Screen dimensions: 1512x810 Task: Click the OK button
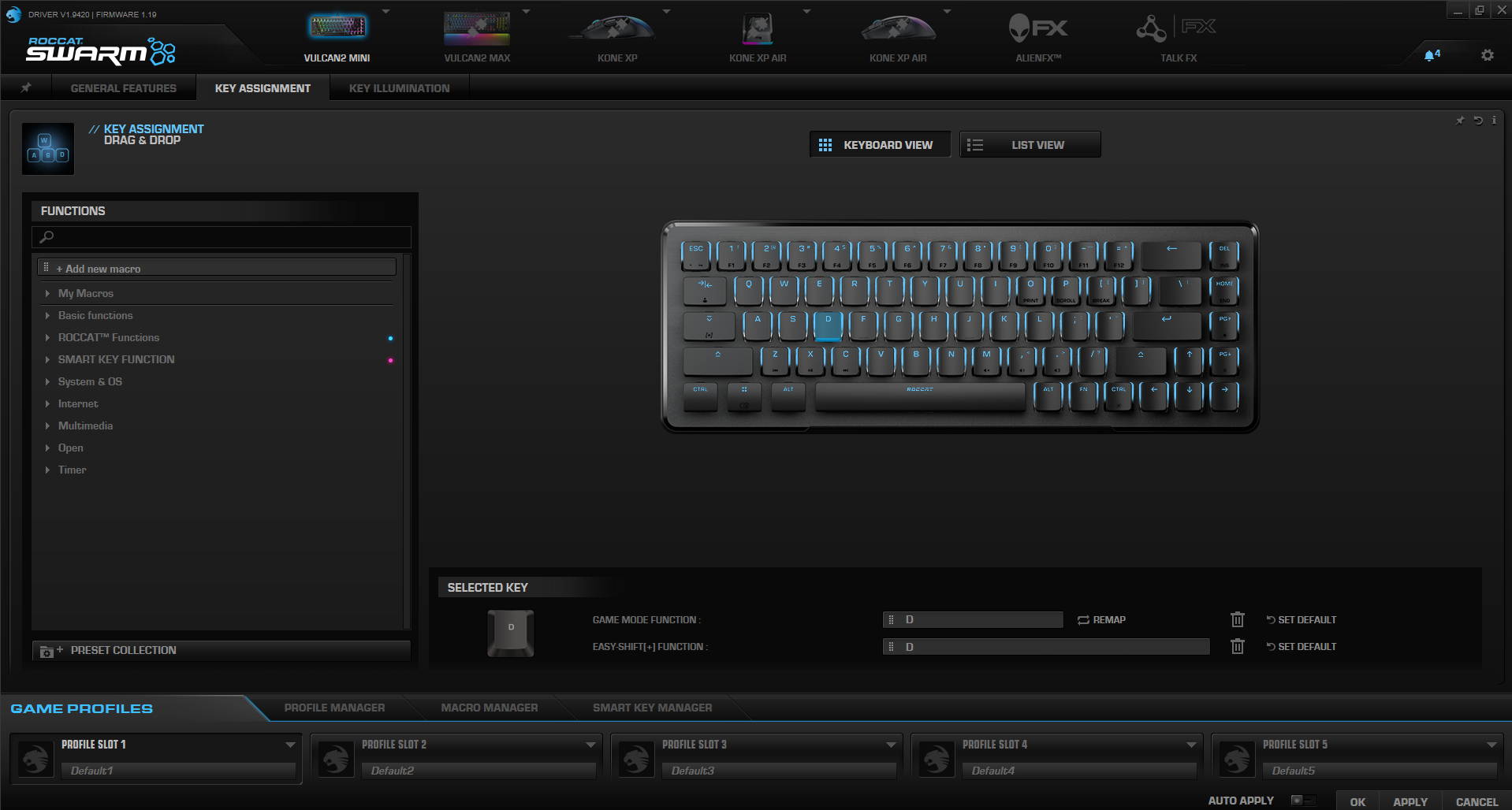[1357, 801]
